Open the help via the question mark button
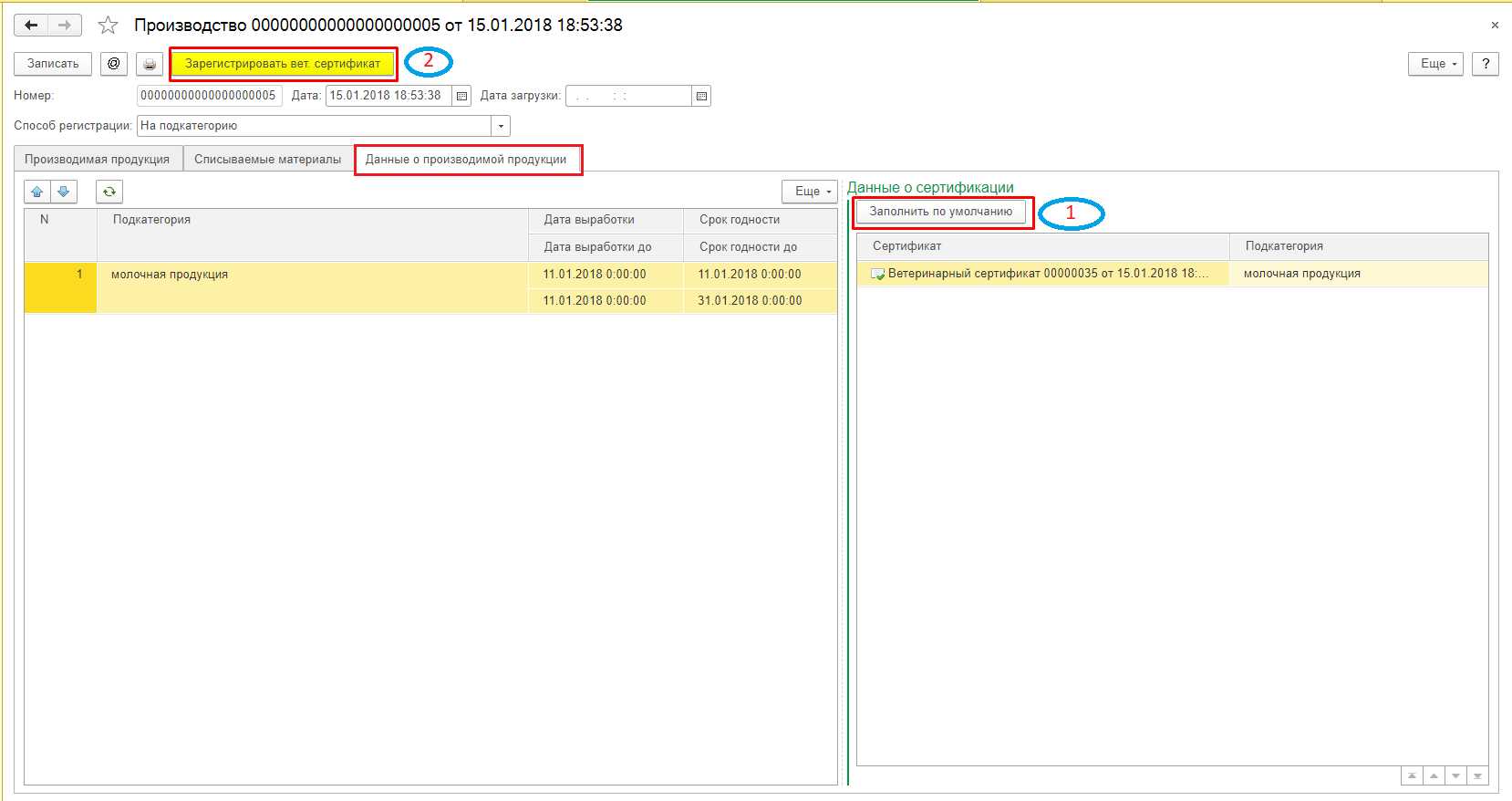 coord(1486,64)
